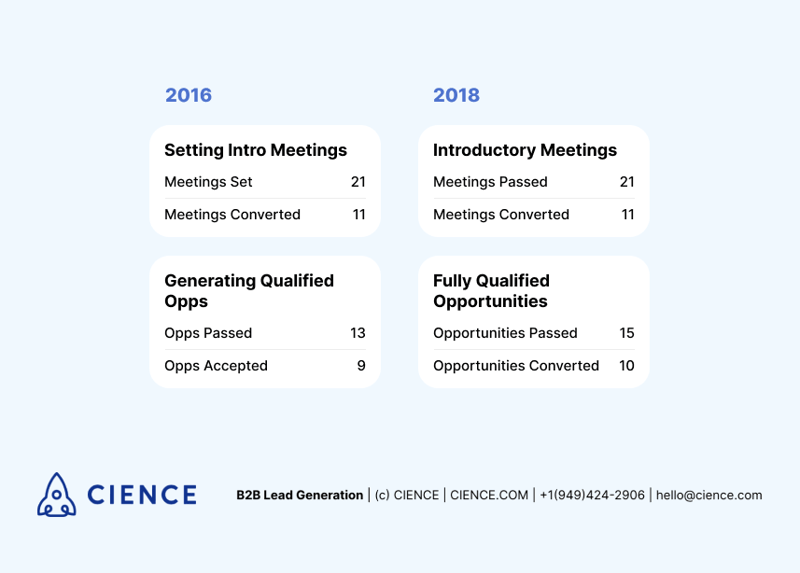Select the 2016 year heading
Screen dimensions: 800x573
tap(188, 95)
